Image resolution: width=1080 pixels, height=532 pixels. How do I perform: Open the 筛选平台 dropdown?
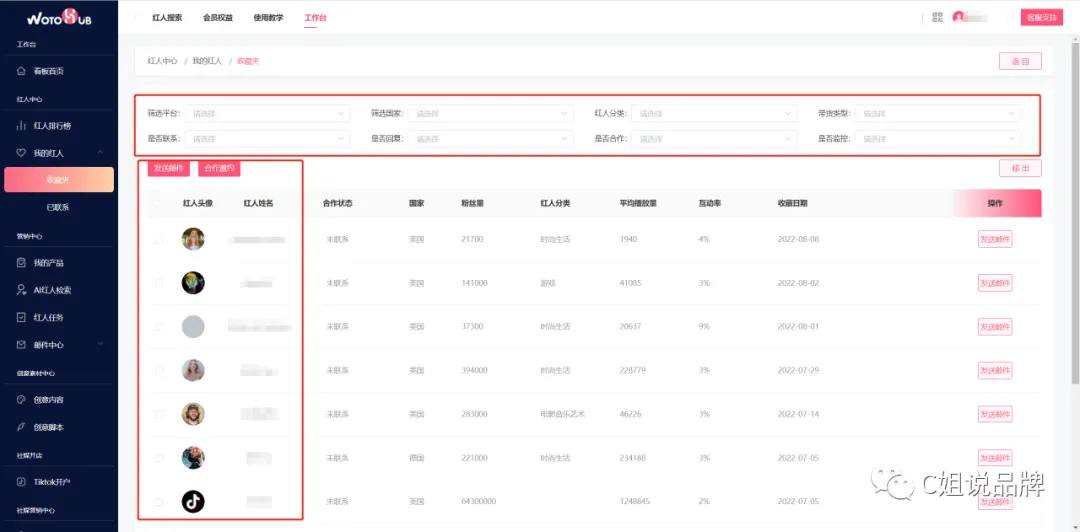(x=267, y=113)
